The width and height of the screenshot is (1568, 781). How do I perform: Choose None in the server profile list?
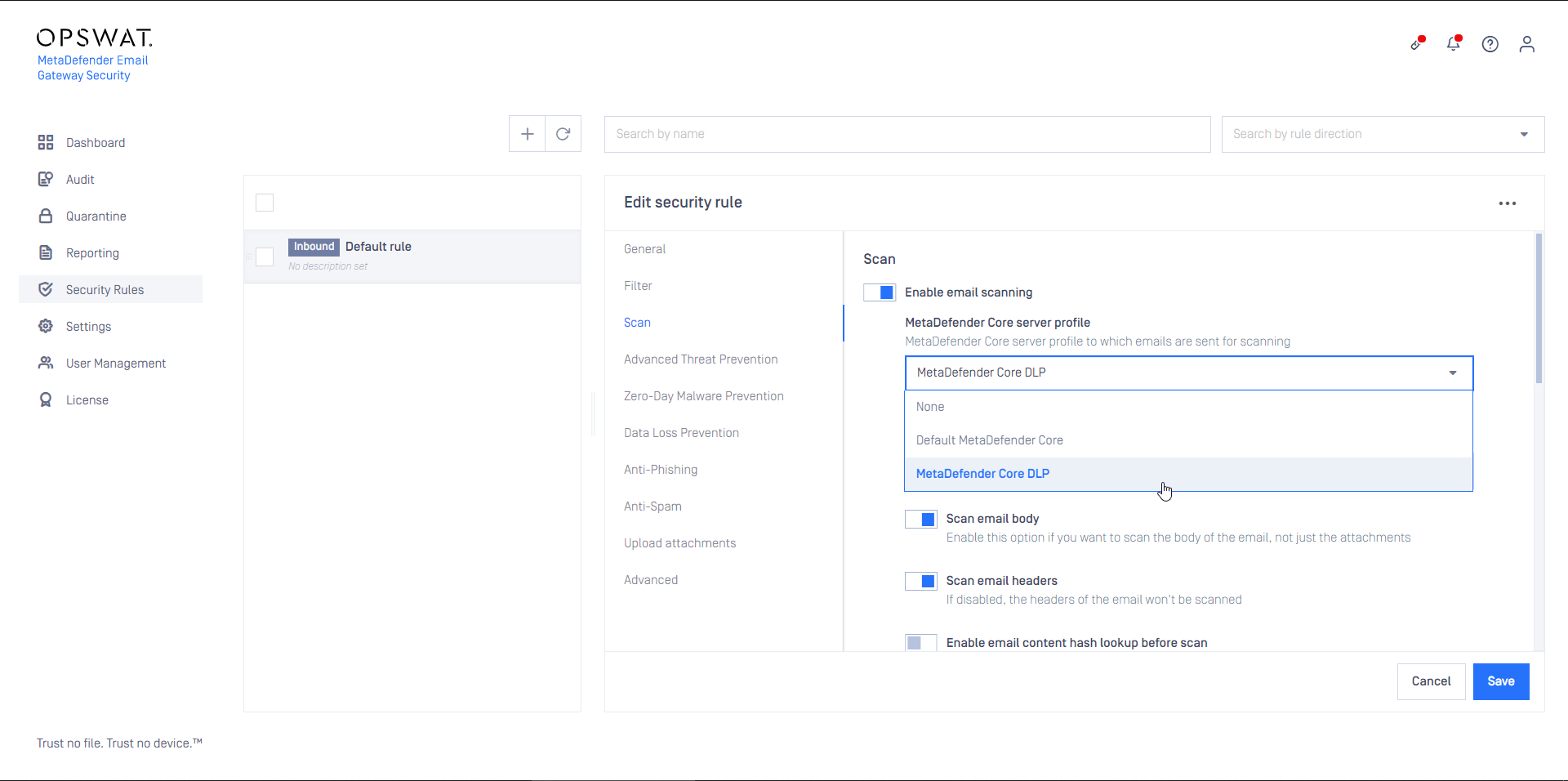930,407
